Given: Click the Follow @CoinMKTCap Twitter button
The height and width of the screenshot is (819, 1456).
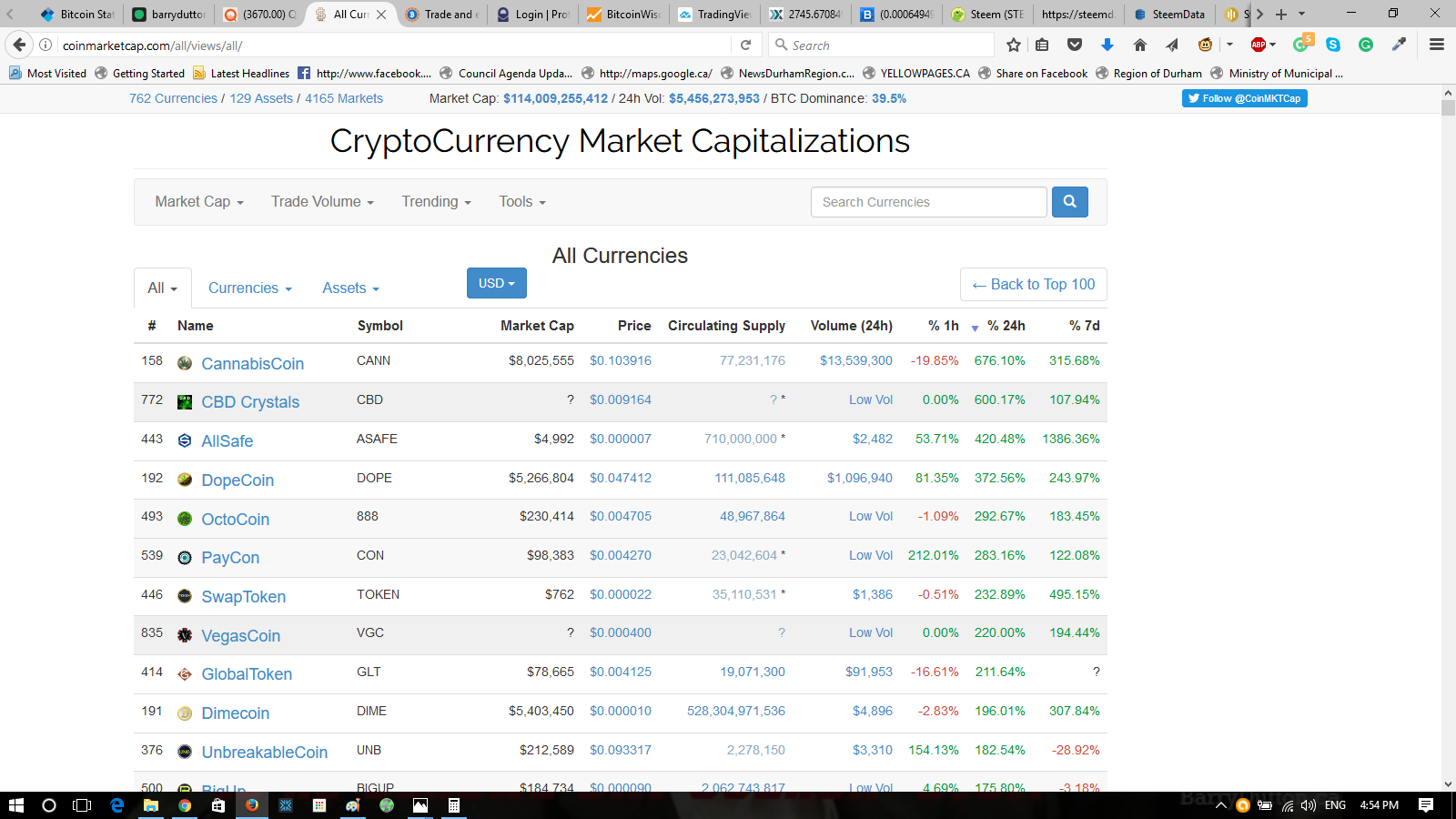Looking at the screenshot, I should pyautogui.click(x=1245, y=98).
